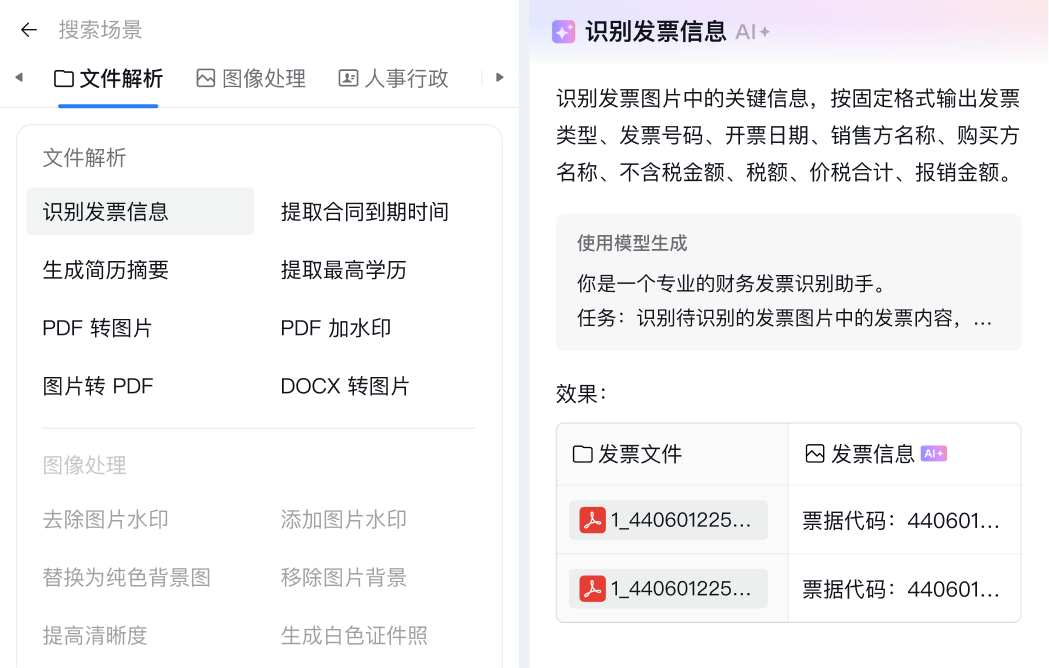Click second row 票据代码 cell

pos(904,589)
